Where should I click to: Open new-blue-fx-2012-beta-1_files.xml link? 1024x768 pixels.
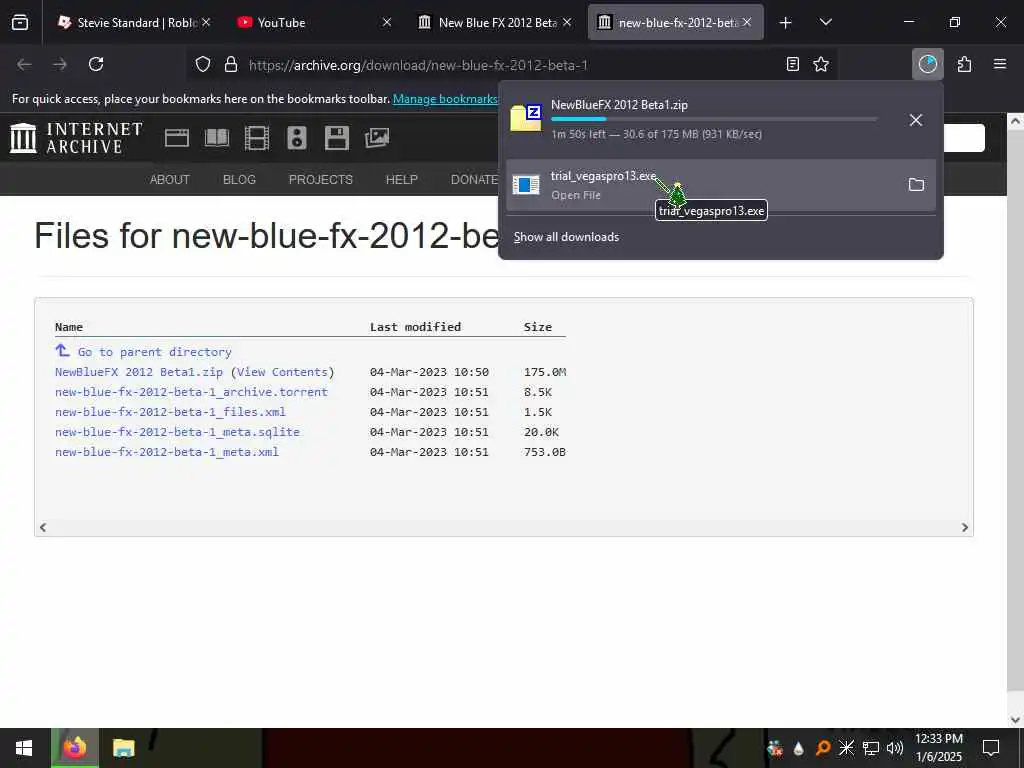click(170, 412)
